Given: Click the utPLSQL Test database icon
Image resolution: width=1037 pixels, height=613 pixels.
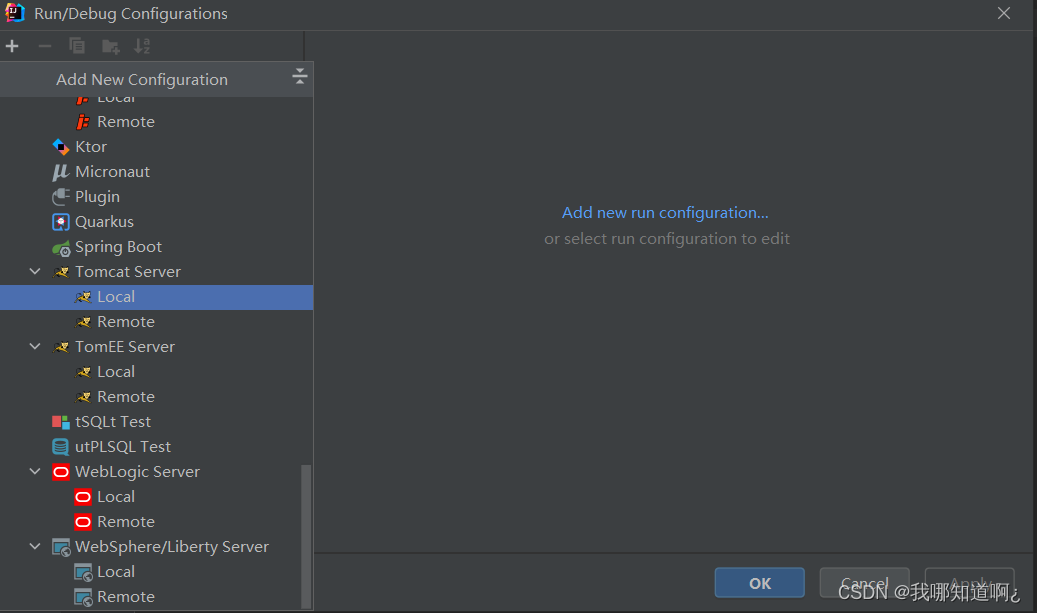Looking at the screenshot, I should pos(61,447).
